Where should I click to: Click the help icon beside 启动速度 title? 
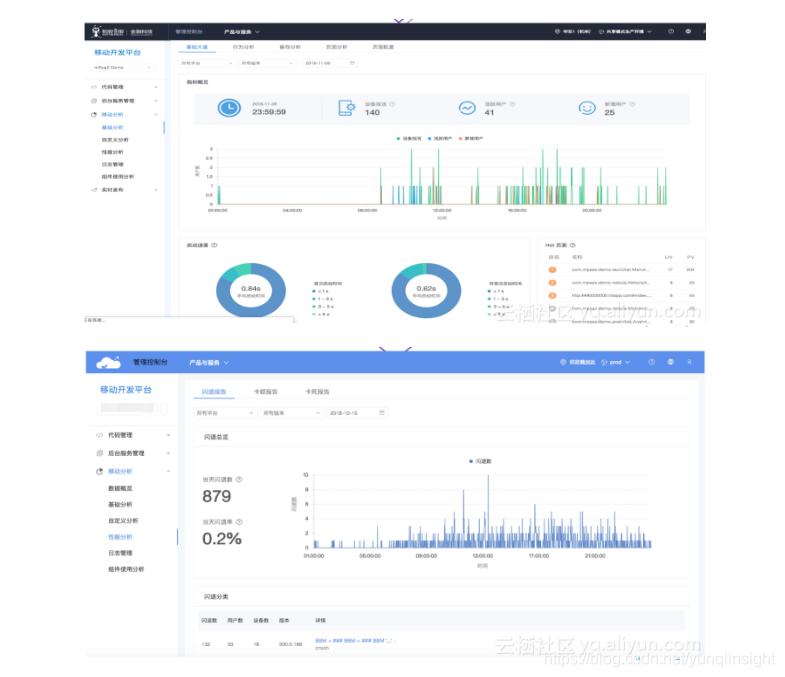click(214, 245)
